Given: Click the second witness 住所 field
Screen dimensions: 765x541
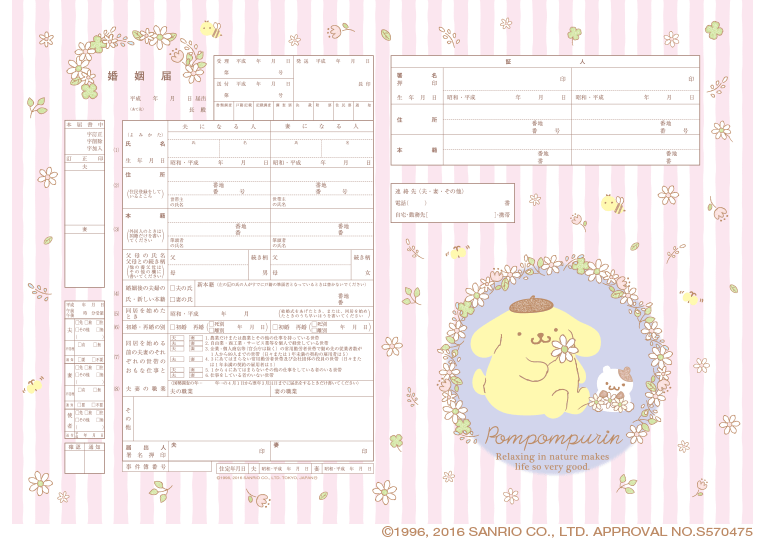Looking at the screenshot, I should 635,120.
